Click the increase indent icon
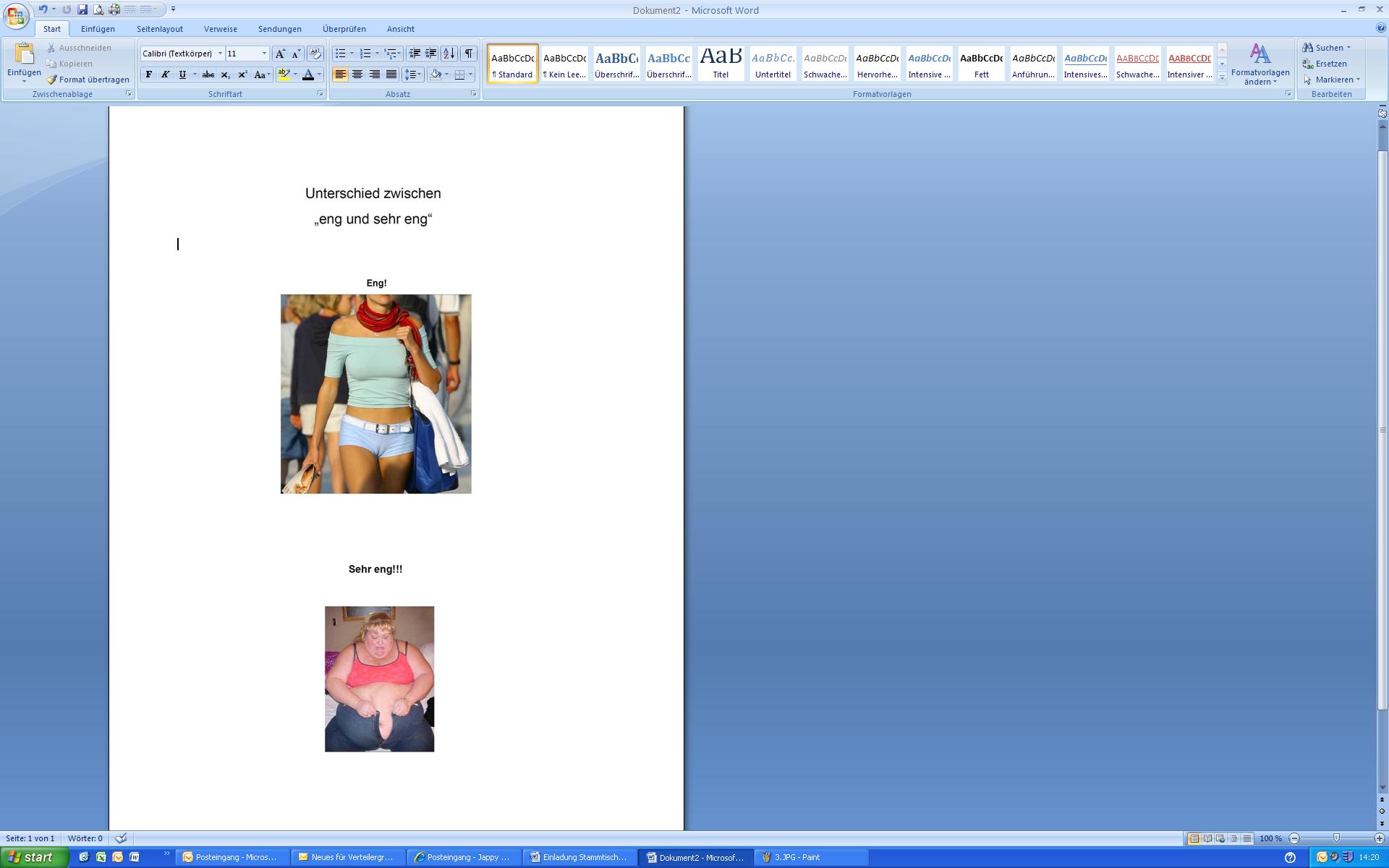 tap(431, 54)
